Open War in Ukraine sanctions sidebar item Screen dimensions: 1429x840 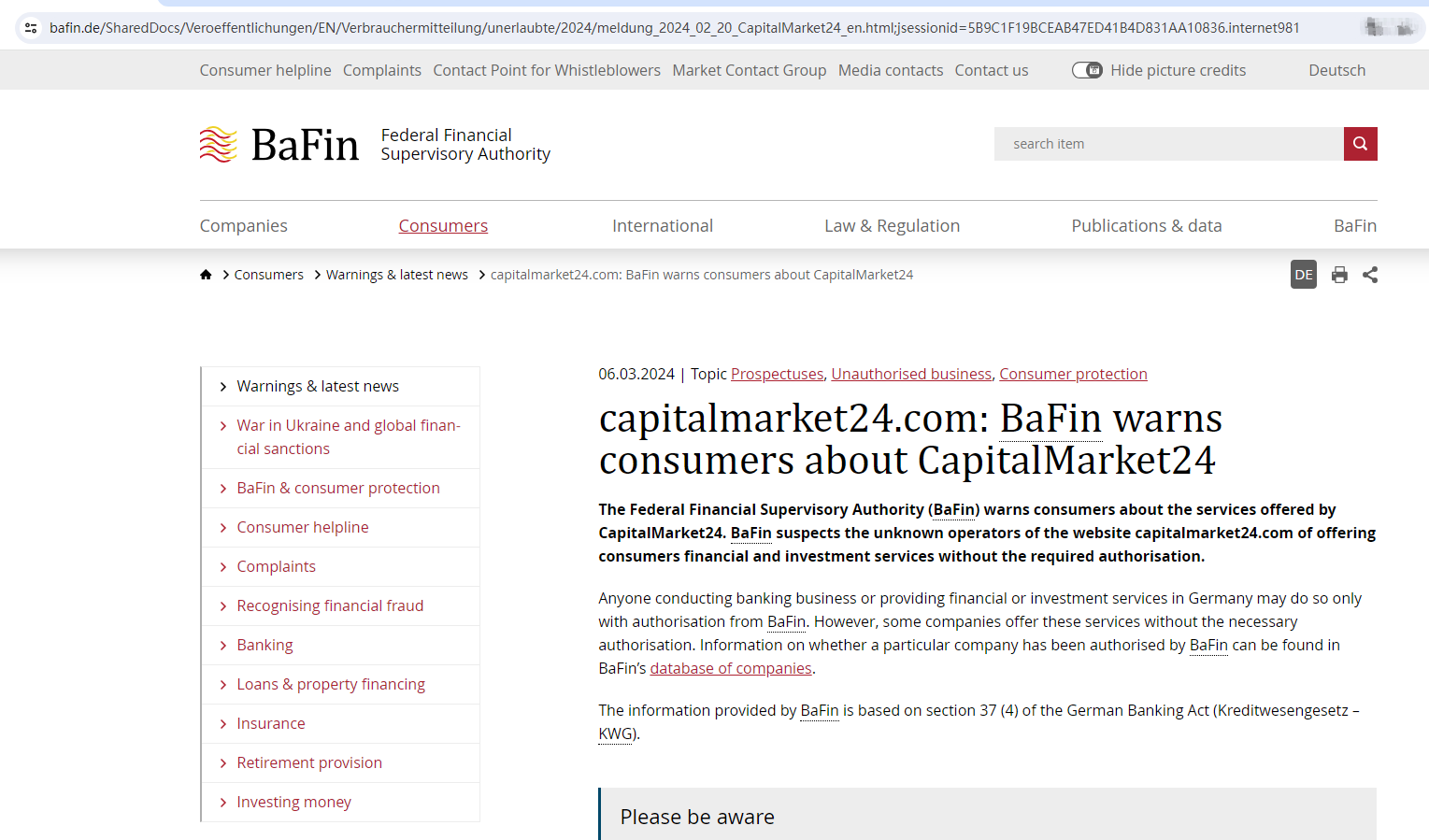click(x=349, y=437)
